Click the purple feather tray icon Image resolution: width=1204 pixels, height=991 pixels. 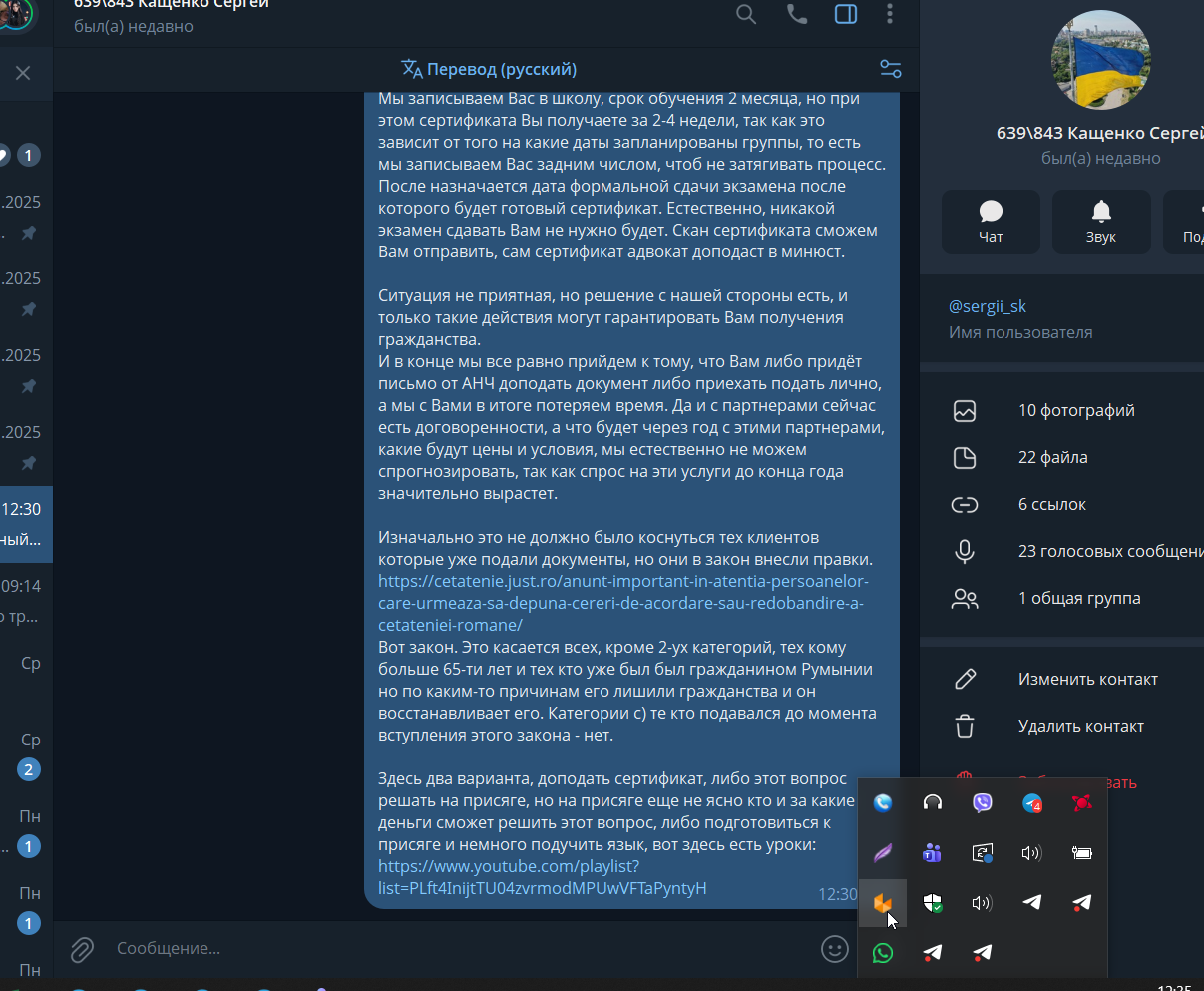[883, 852]
